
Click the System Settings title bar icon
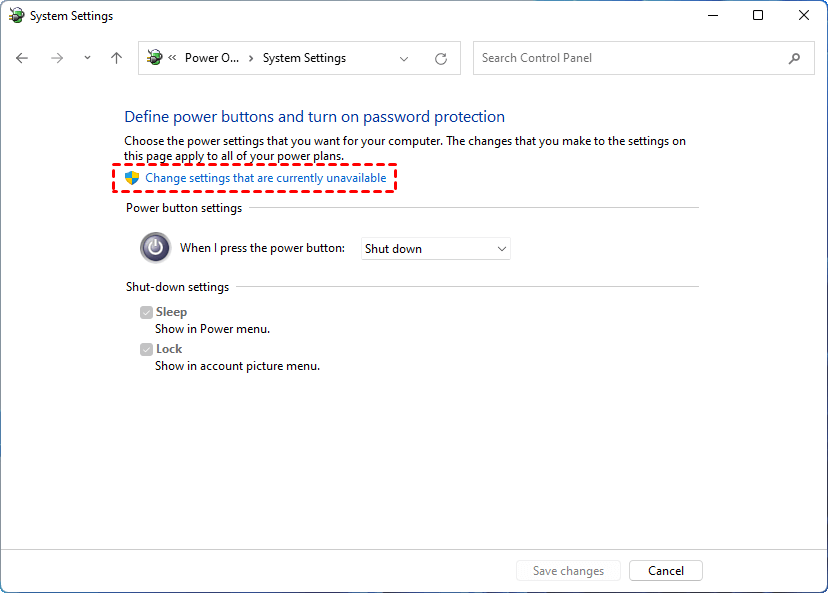pos(16,16)
